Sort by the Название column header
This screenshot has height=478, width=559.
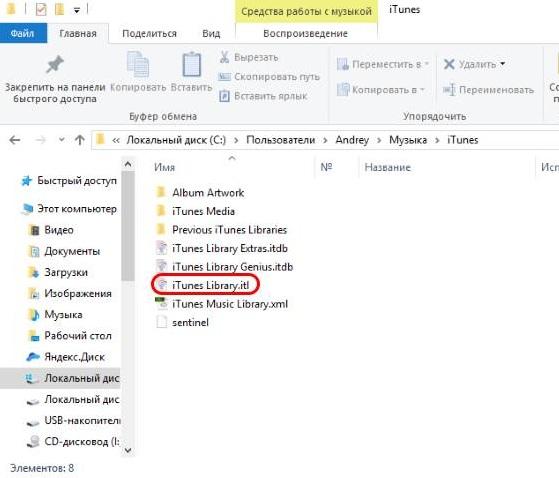(x=388, y=167)
